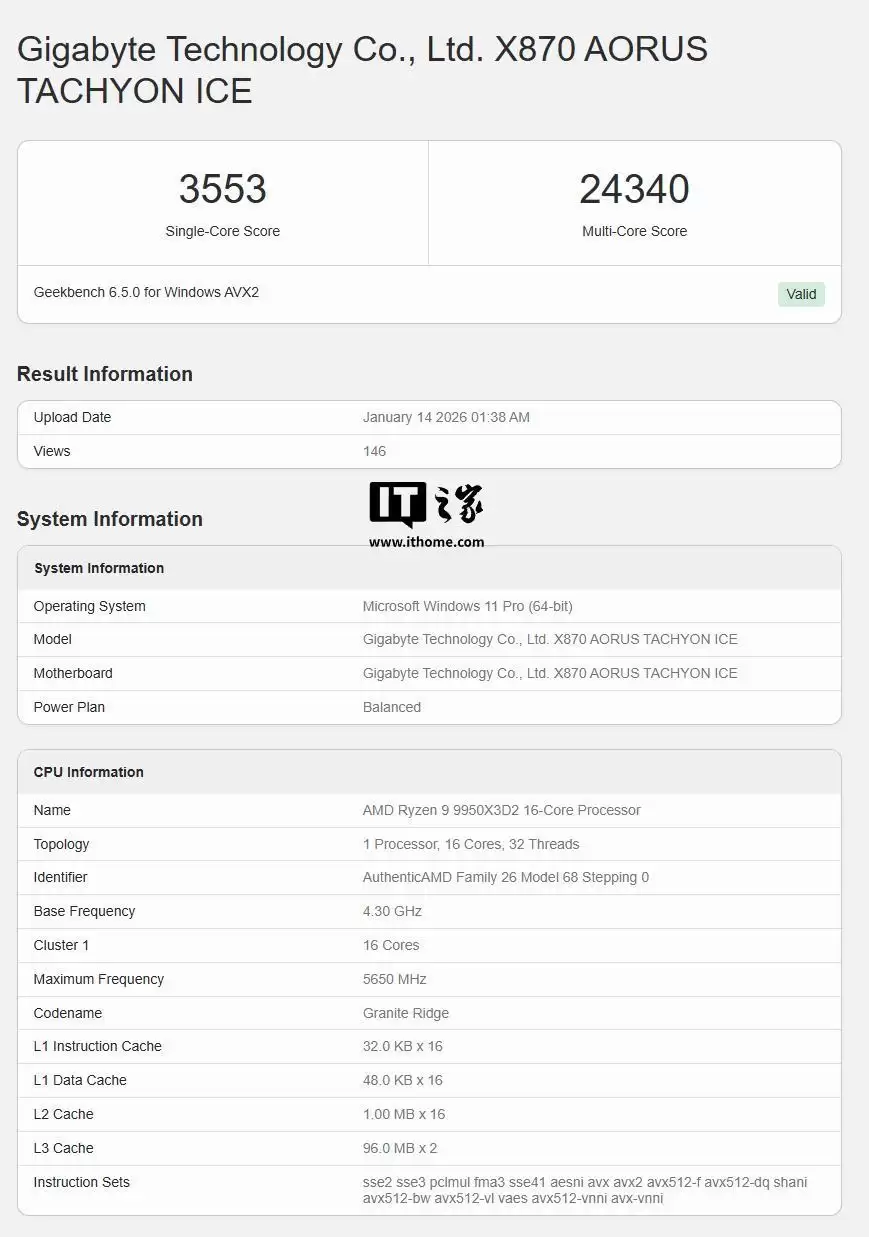Click the Topology value with 16 Cores, 32 Threads
This screenshot has height=1237, width=869.
470,844
